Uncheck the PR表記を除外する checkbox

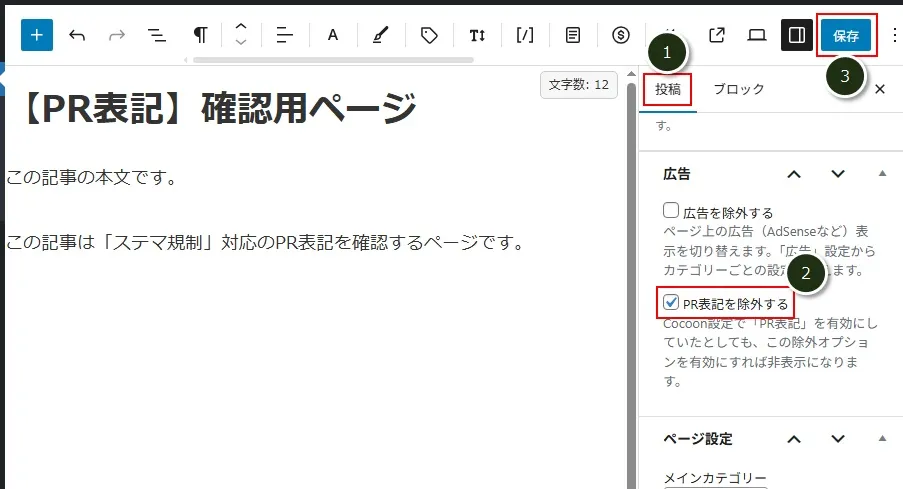click(x=672, y=302)
